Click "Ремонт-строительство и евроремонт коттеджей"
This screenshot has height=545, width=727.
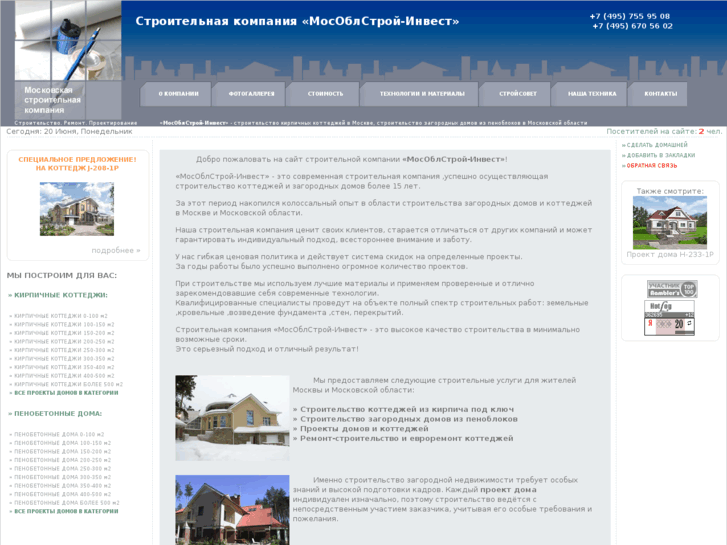pyautogui.click(x=406, y=439)
